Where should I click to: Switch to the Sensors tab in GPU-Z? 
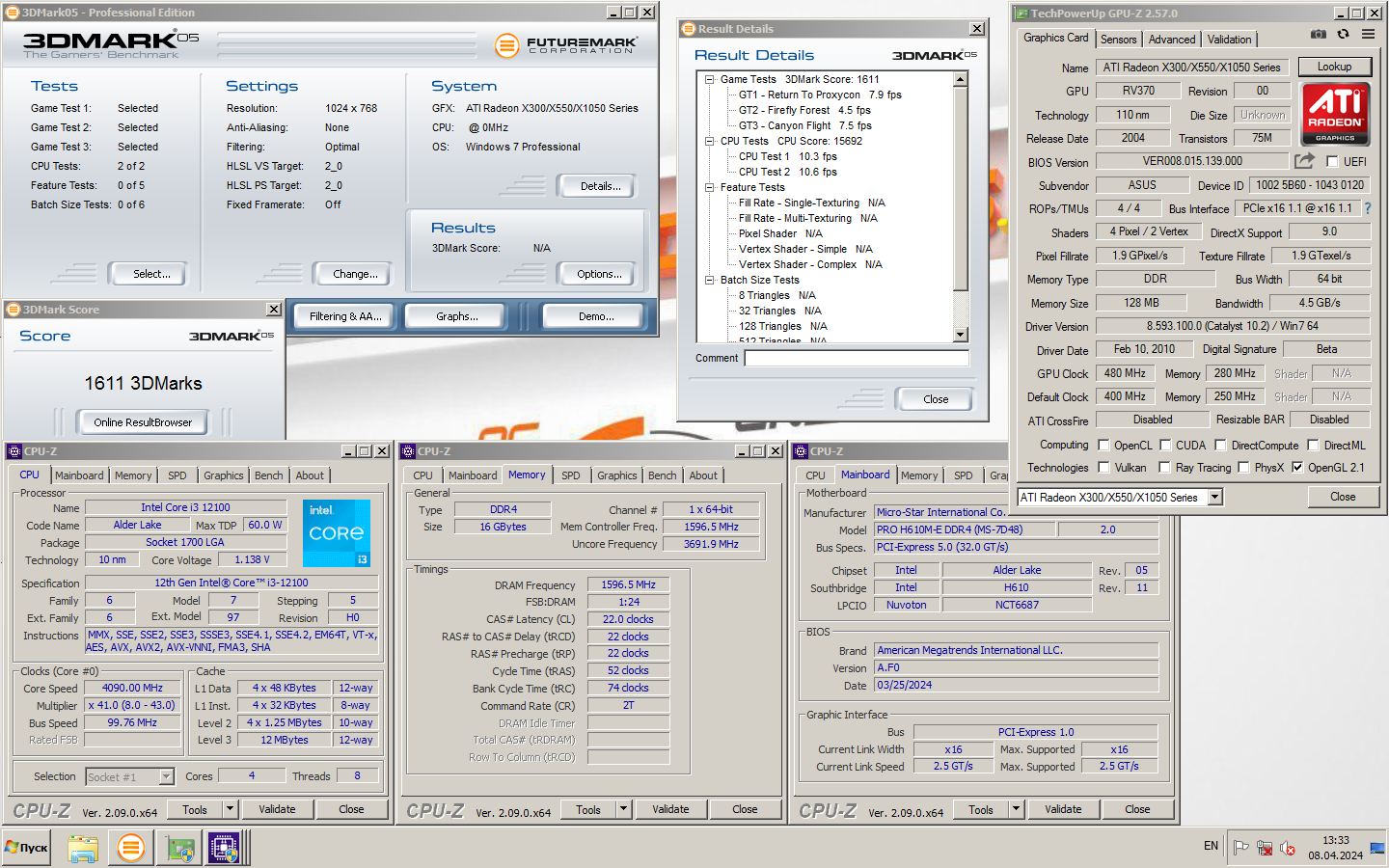(x=1118, y=40)
